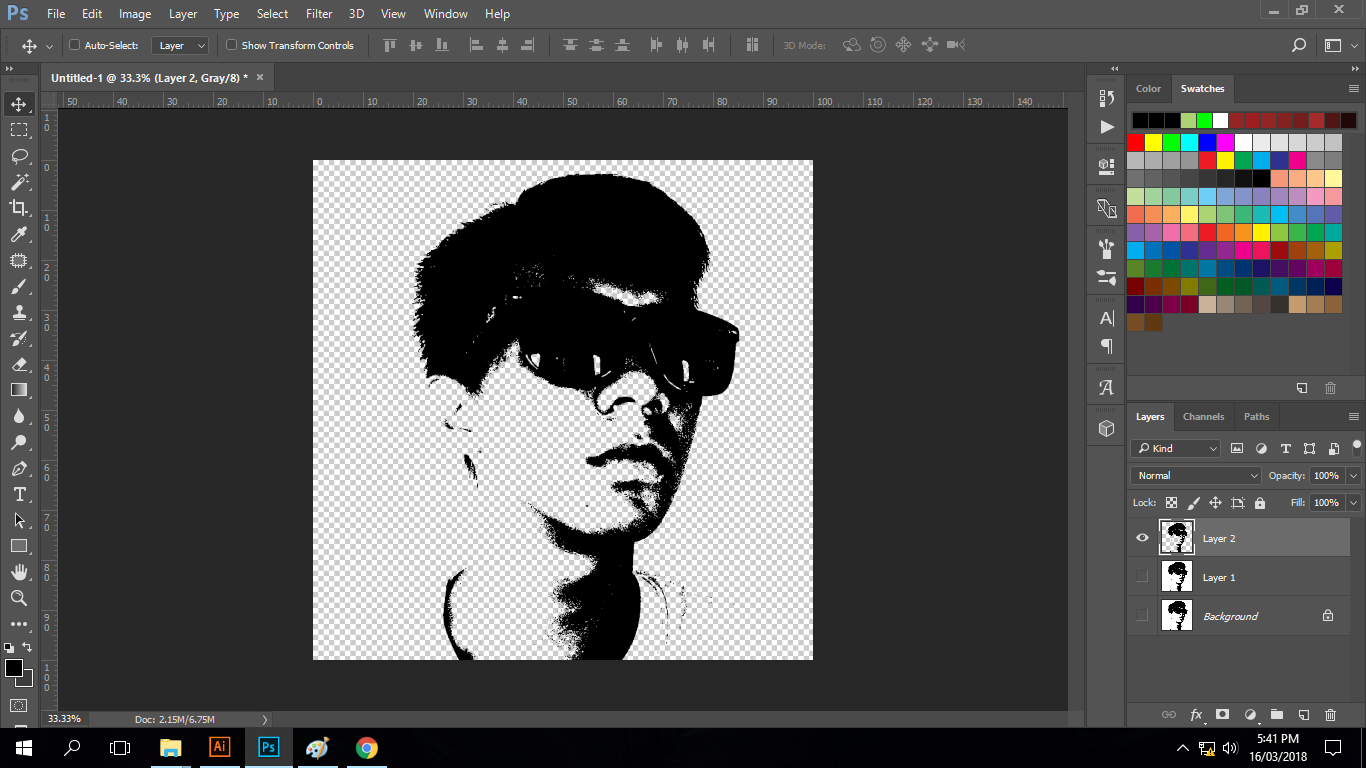1366x768 pixels.
Task: Select the Dodge tool
Action: [x=19, y=442]
